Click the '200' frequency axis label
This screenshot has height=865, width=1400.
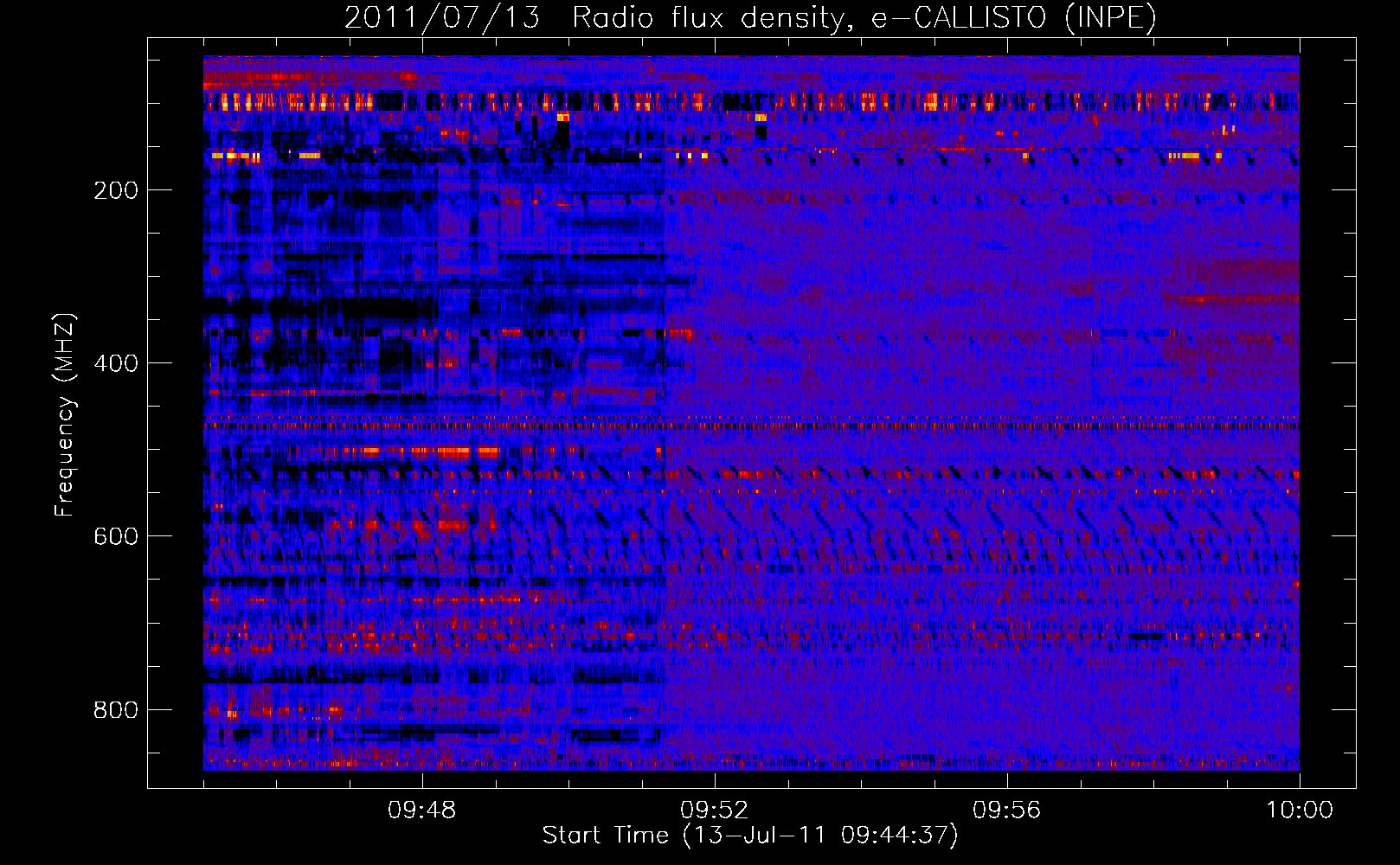(116, 190)
